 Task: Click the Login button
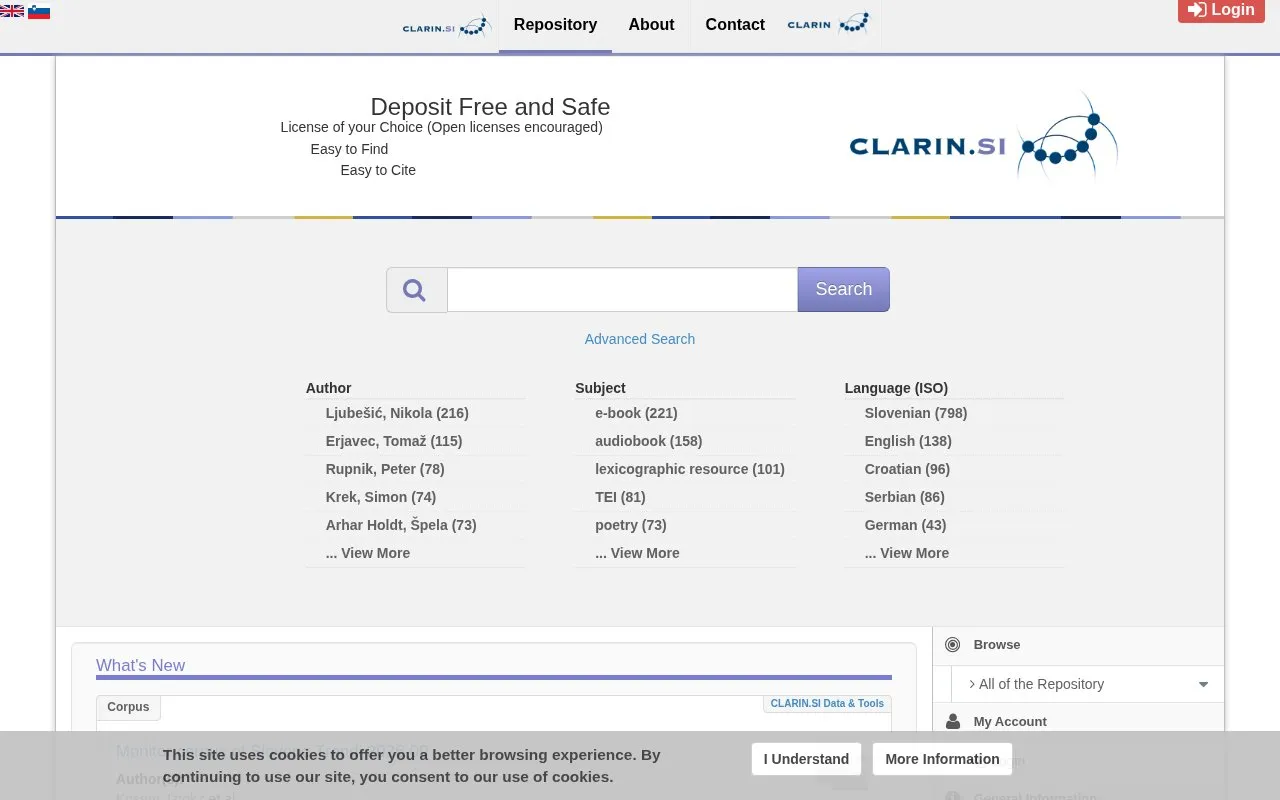tap(1221, 10)
